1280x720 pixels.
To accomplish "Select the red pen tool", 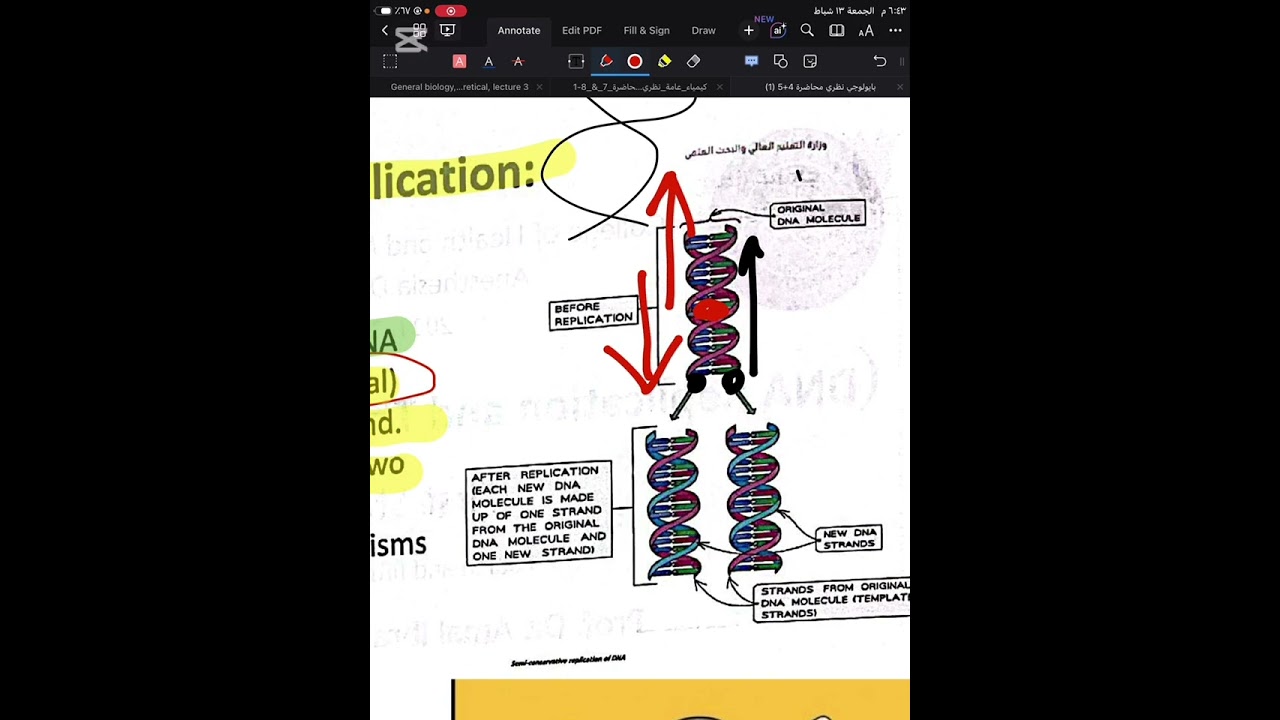I will pos(606,62).
